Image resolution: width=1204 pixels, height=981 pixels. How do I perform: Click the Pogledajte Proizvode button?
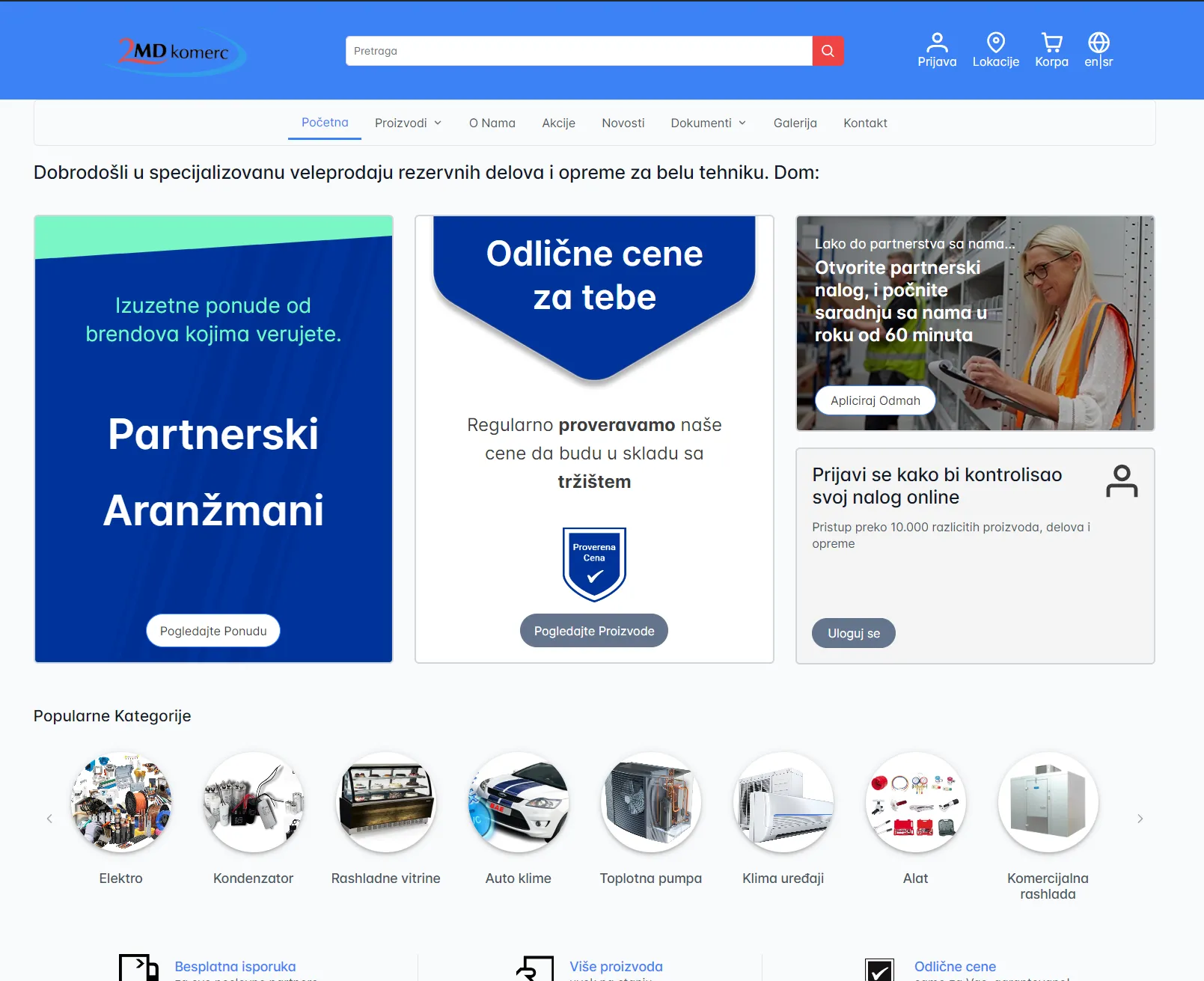594,631
